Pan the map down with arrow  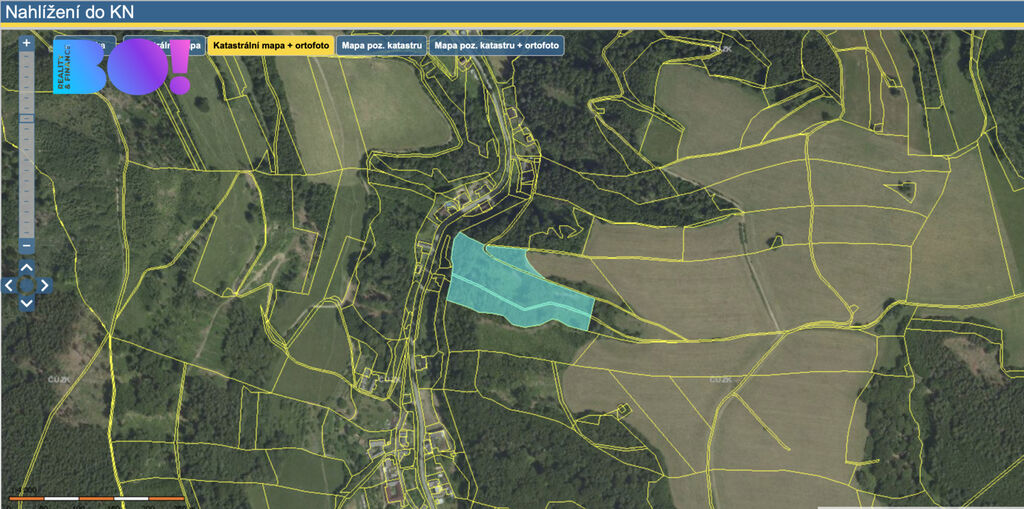click(x=27, y=302)
